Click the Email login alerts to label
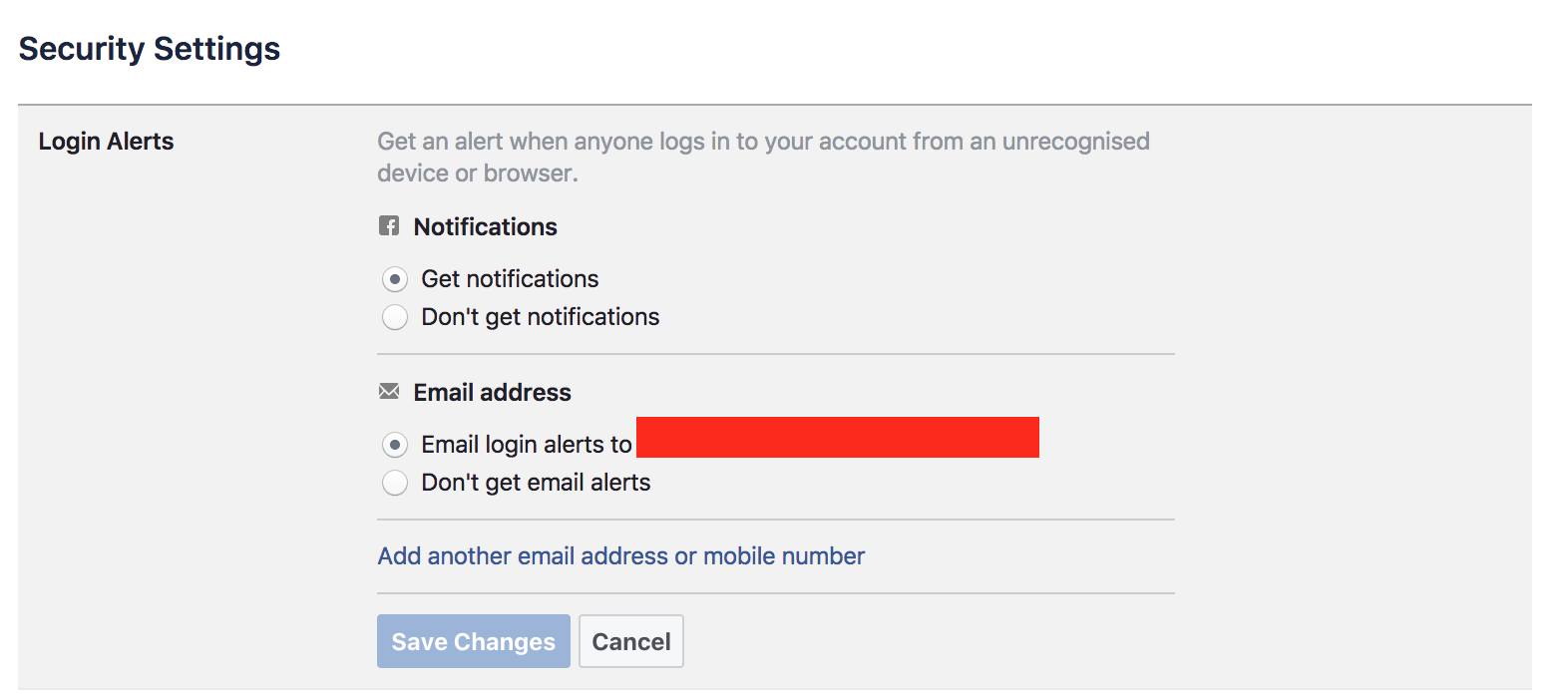This screenshot has width=1568, height=698. pyautogui.click(x=527, y=445)
